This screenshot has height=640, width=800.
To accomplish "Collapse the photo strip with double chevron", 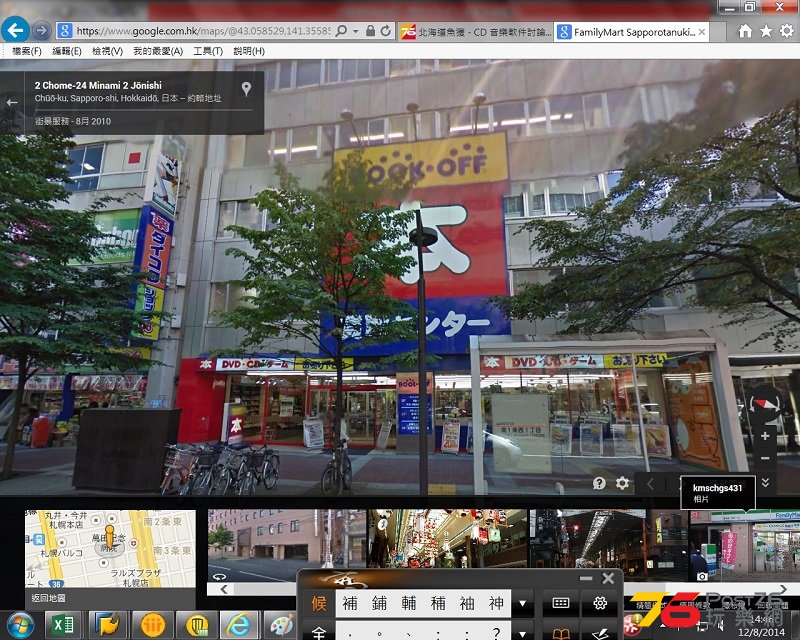I will pyautogui.click(x=765, y=482).
